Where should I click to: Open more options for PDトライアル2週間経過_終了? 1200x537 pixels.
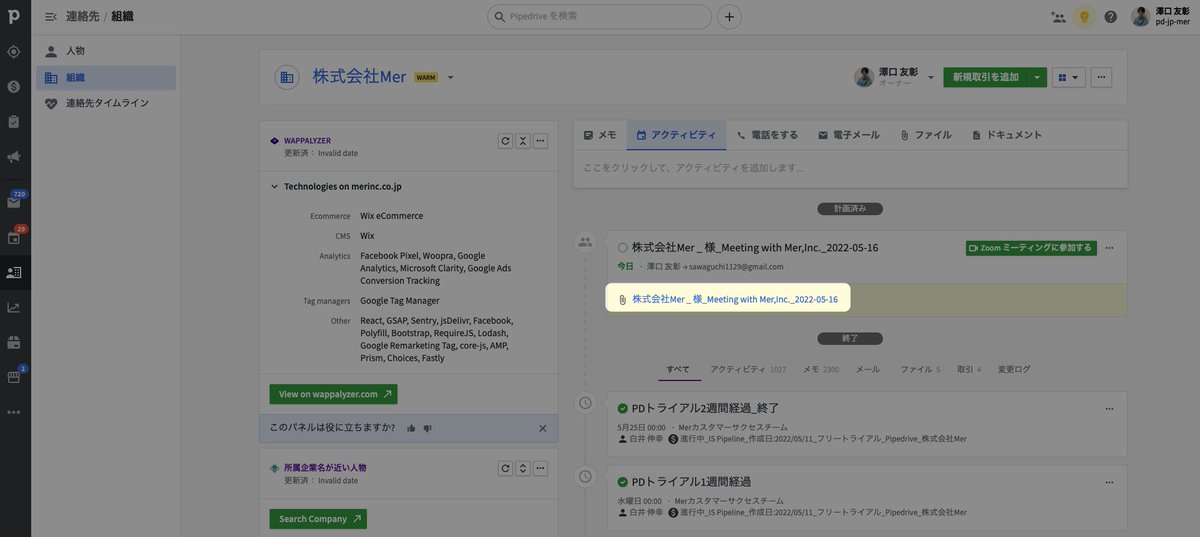coord(1109,409)
